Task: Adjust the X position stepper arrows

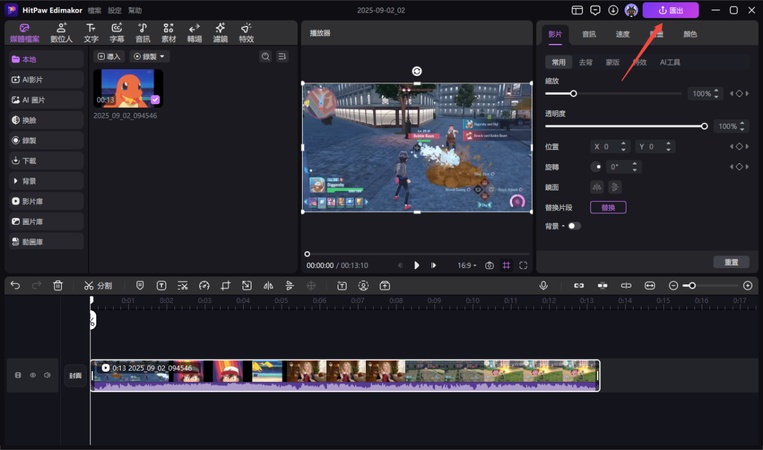Action: point(623,146)
